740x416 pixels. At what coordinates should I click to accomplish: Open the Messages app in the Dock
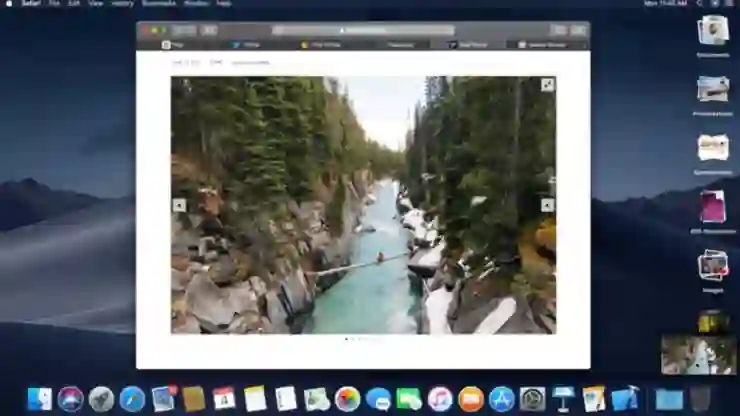click(x=378, y=399)
